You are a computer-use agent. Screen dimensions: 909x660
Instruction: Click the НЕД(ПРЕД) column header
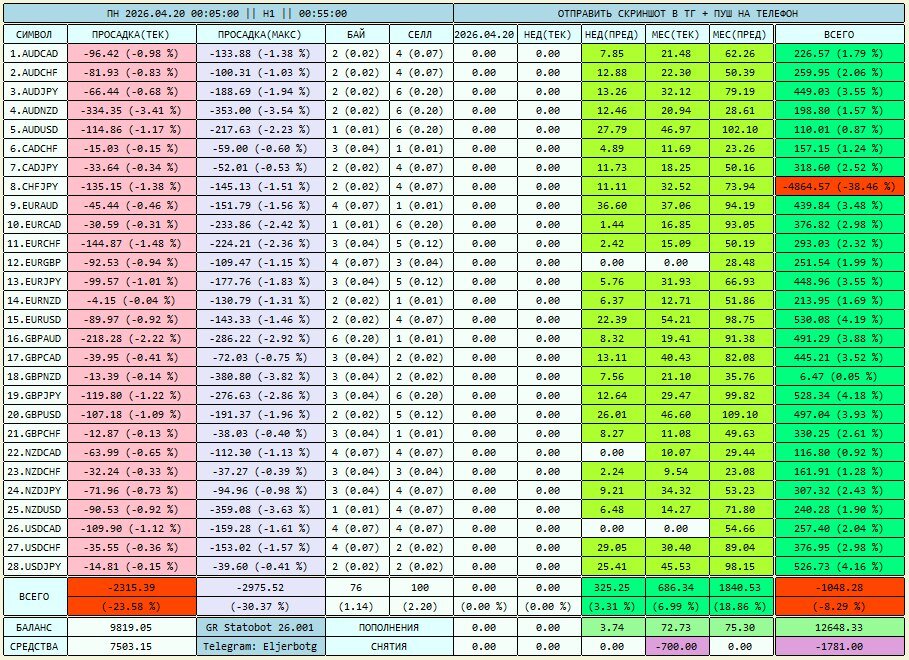[x=612, y=34]
